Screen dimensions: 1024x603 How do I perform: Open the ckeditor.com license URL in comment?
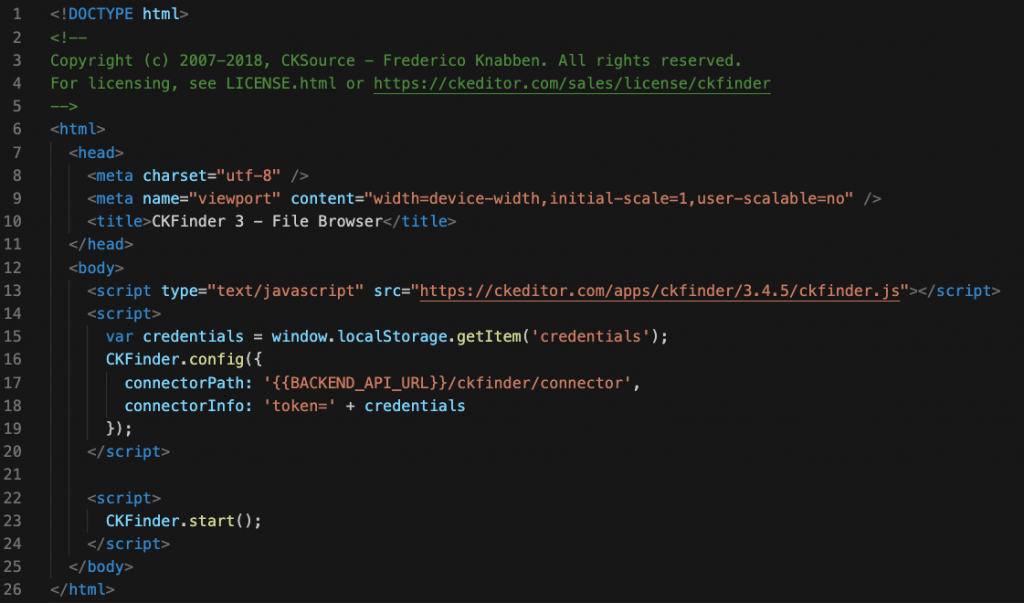click(571, 84)
